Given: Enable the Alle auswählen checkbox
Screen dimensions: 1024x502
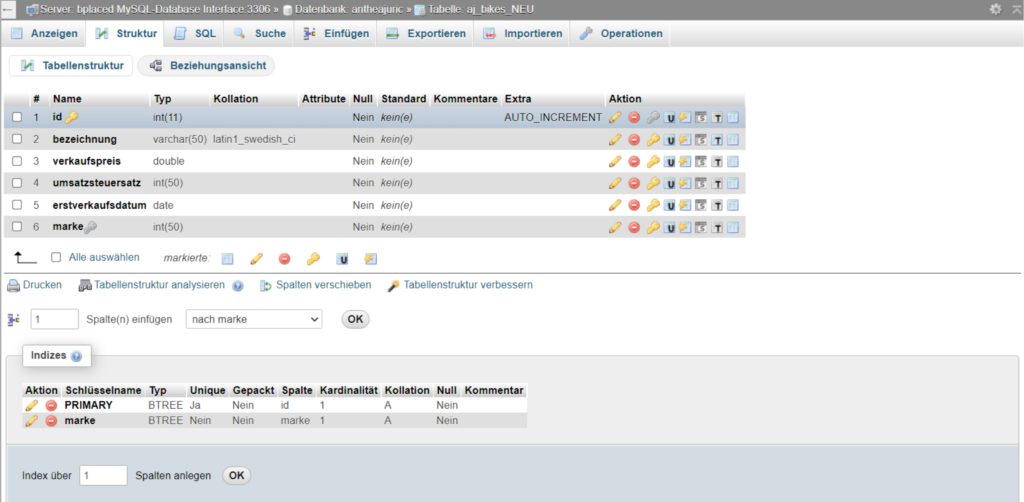Looking at the screenshot, I should (x=57, y=257).
